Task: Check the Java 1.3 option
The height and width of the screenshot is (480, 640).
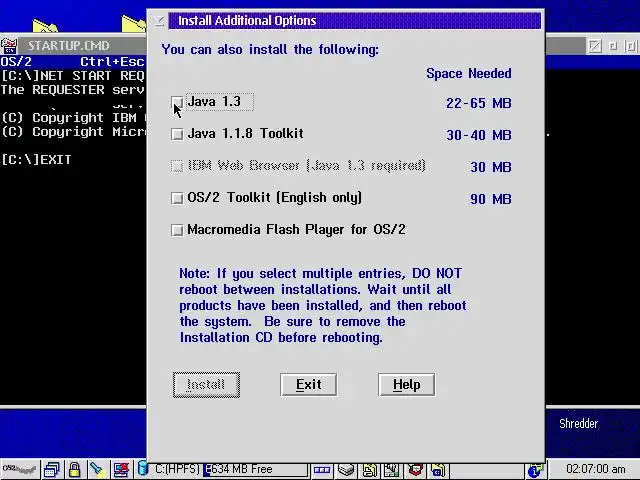Action: (x=177, y=102)
